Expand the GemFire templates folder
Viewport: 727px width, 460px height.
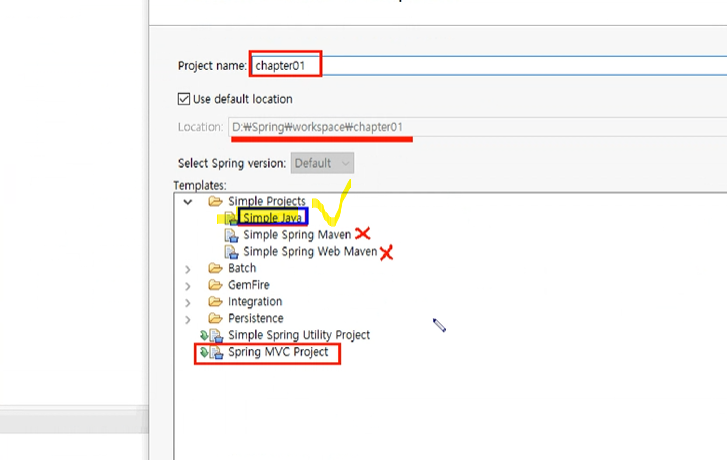[188, 286]
